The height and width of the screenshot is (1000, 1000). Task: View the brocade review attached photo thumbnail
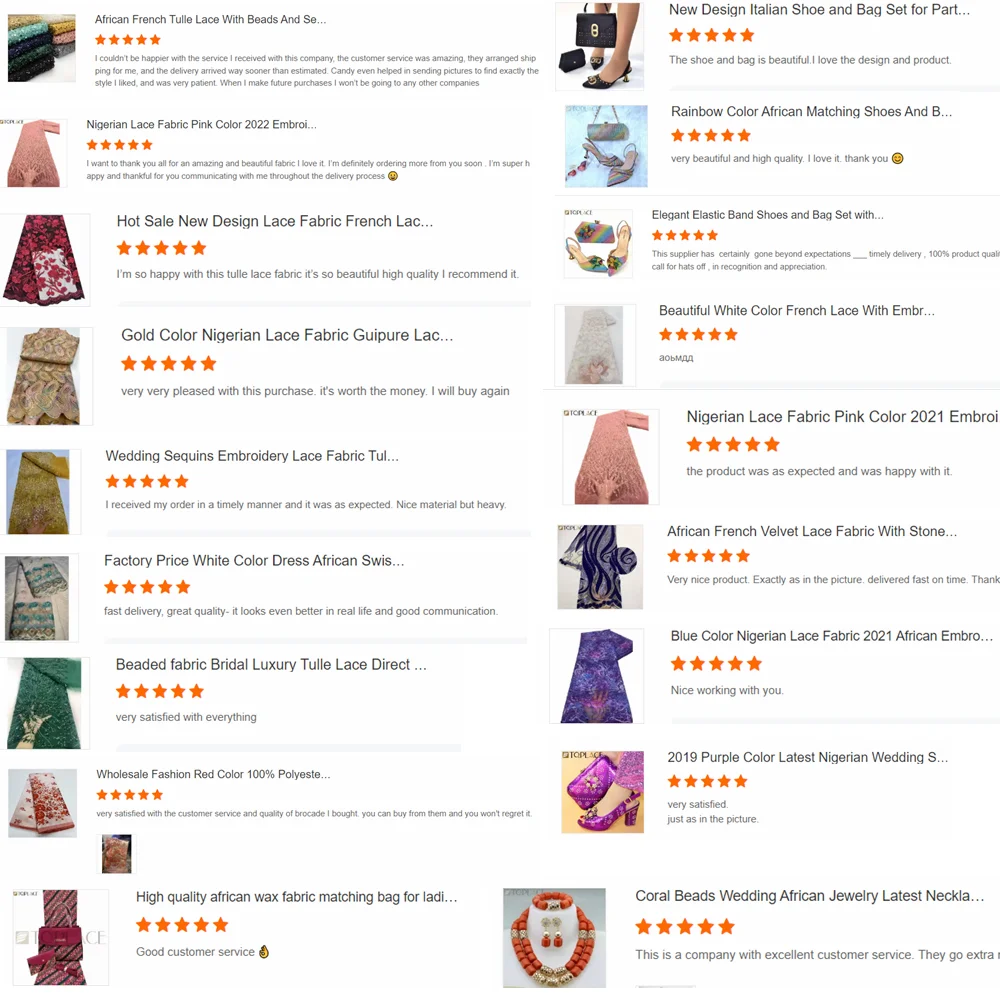pyautogui.click(x=117, y=854)
